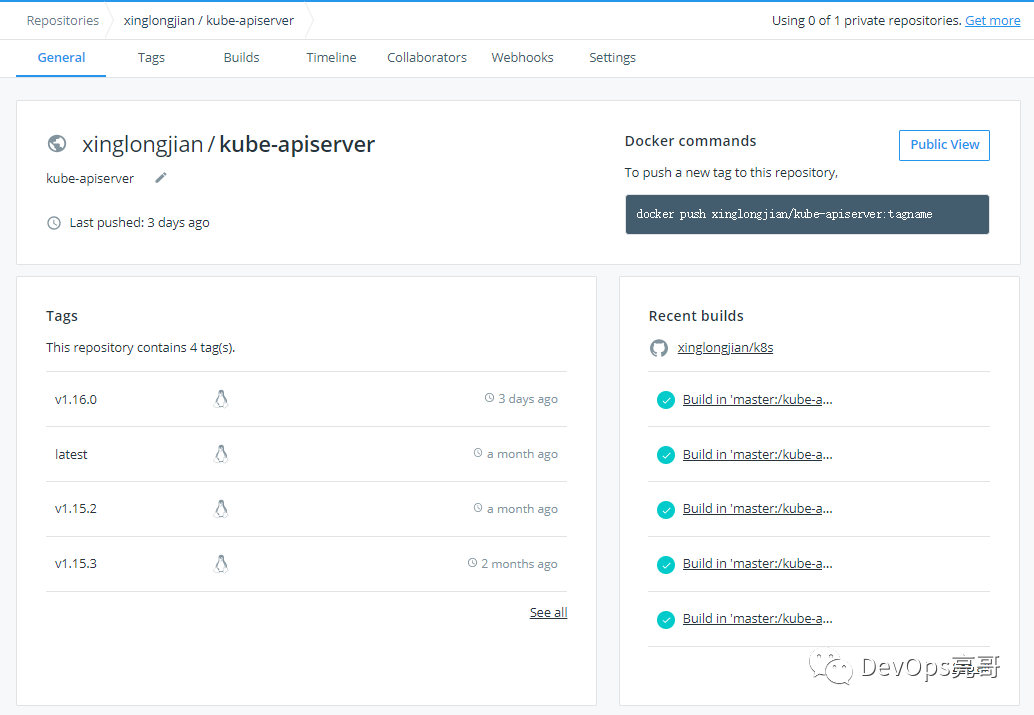The image size is (1034, 715).
Task: Click the second build success checkmark icon
Action: (x=666, y=455)
